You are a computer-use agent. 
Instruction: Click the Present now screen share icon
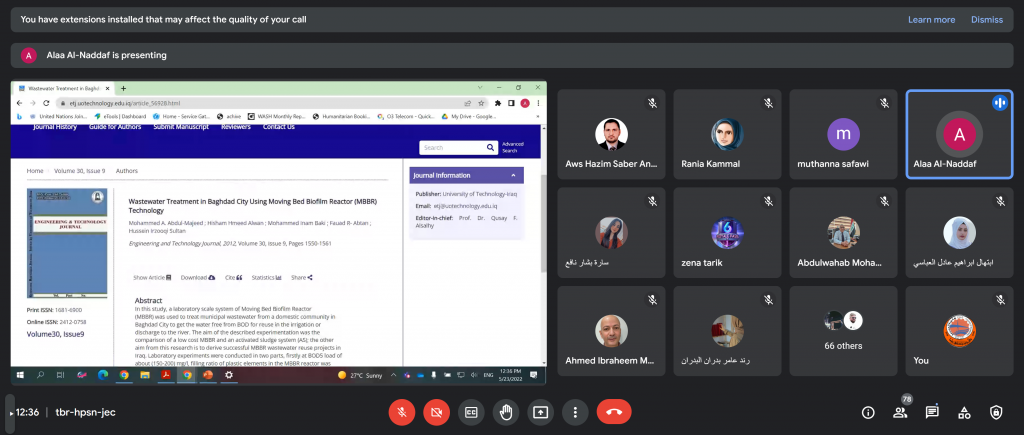[x=541, y=411]
